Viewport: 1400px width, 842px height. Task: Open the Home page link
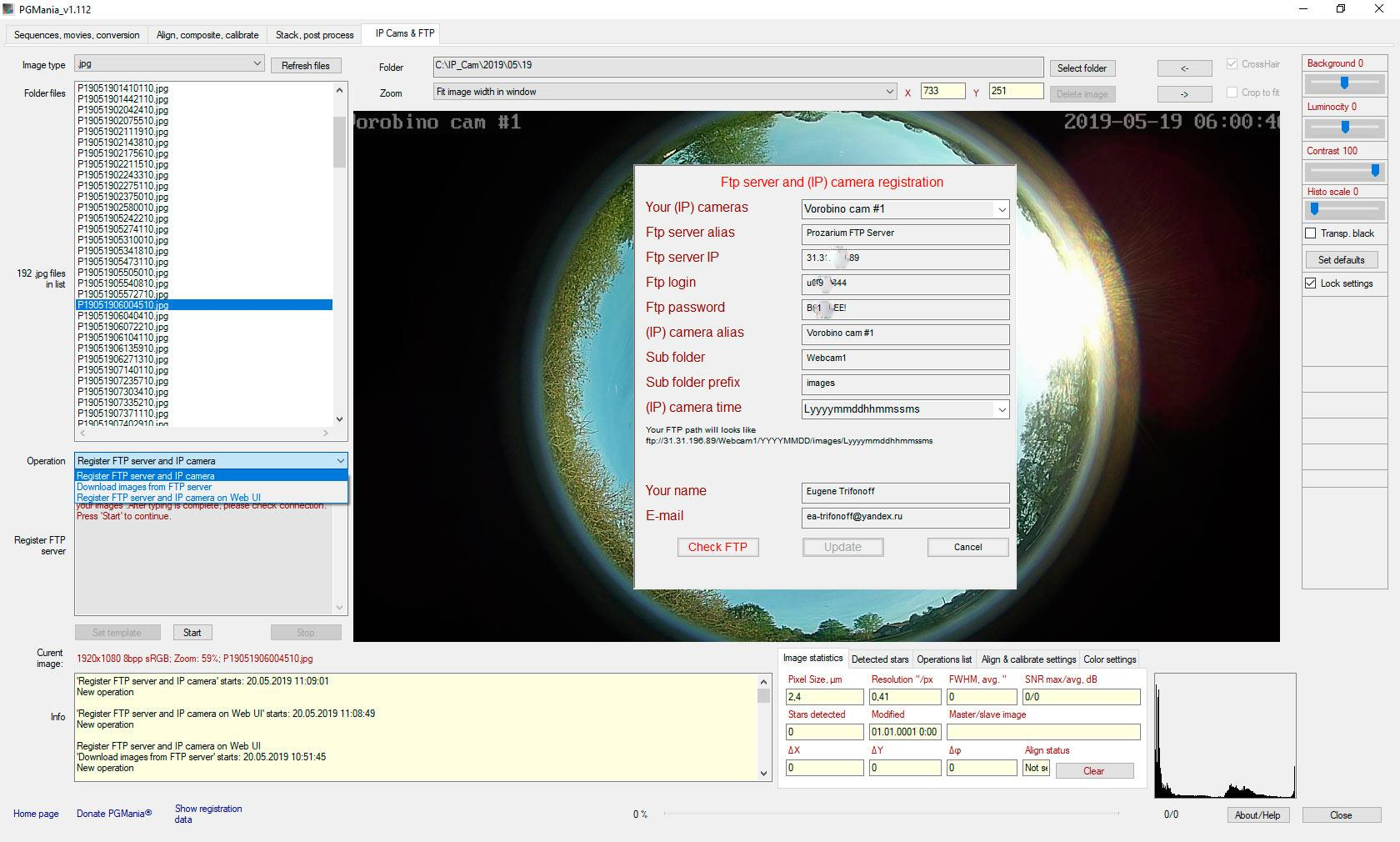36,814
